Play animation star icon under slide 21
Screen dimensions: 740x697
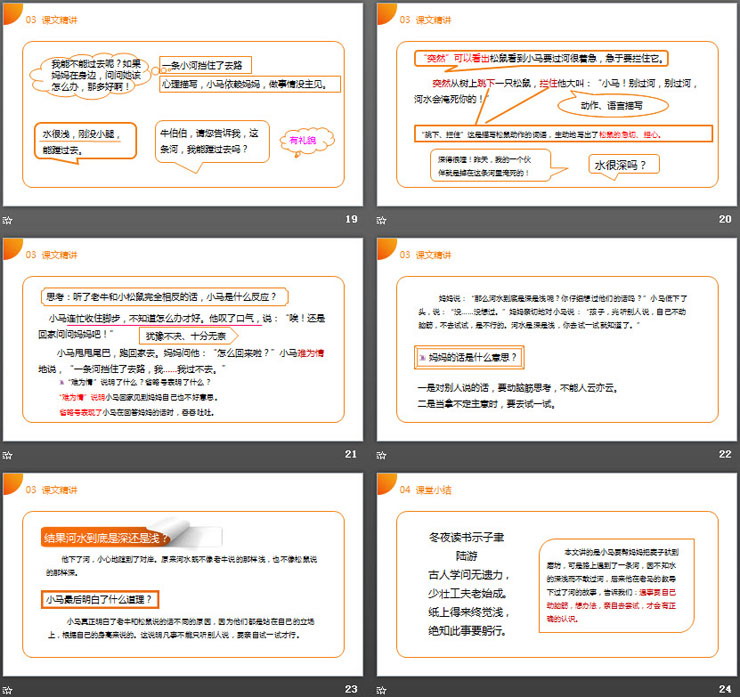tap(7, 455)
